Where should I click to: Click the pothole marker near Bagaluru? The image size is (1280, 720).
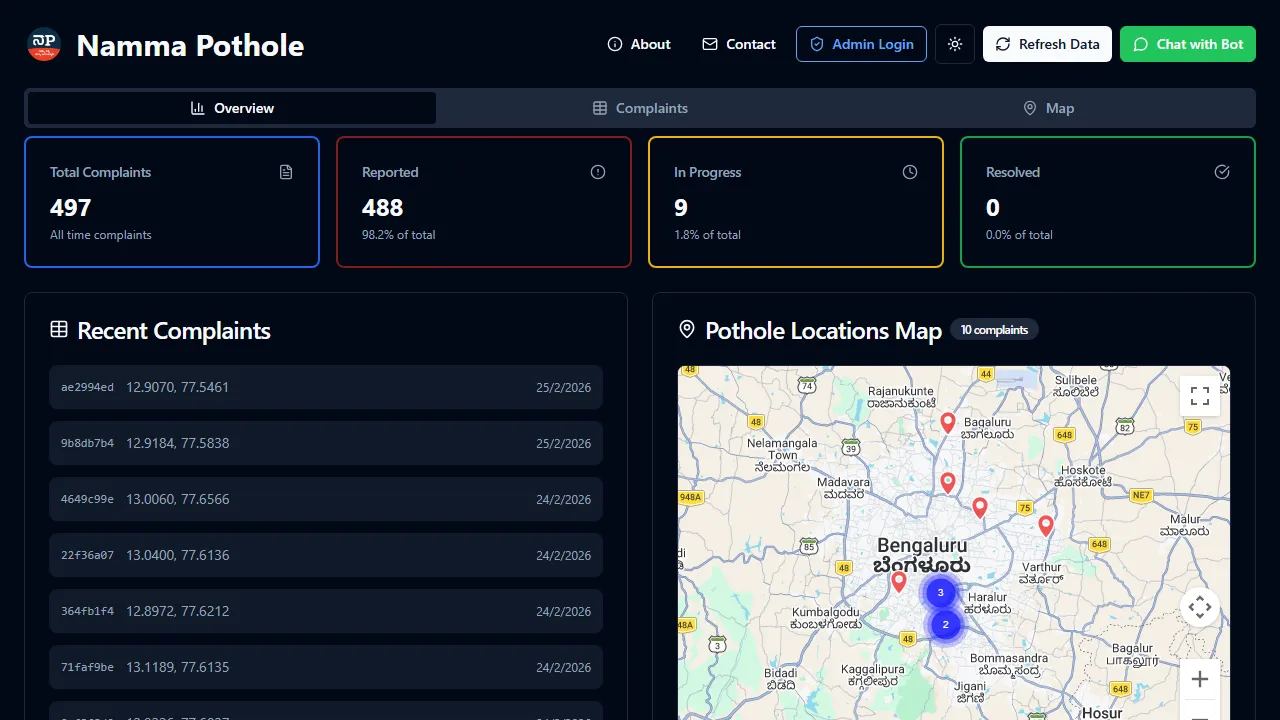(947, 423)
